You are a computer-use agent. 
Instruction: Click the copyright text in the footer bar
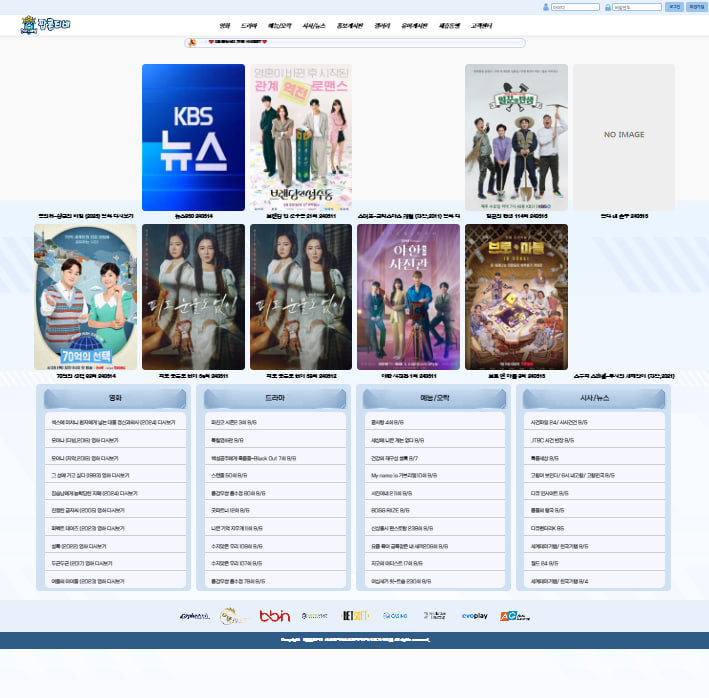(355, 640)
